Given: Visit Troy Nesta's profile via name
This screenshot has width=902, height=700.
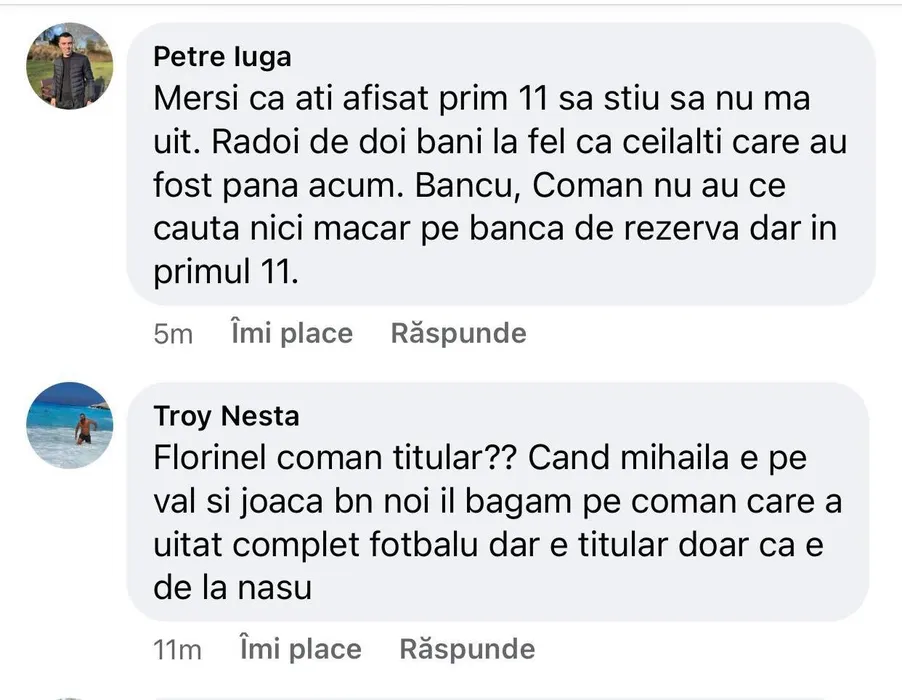Looking at the screenshot, I should [x=226, y=415].
